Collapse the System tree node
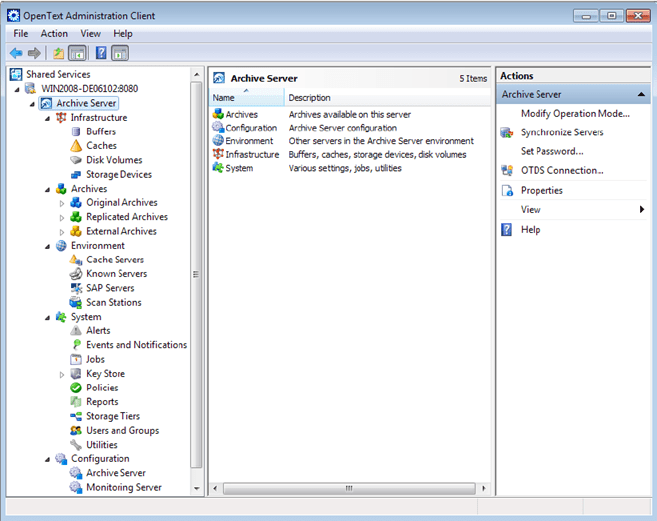Image resolution: width=657 pixels, height=521 pixels. pyautogui.click(x=47, y=318)
